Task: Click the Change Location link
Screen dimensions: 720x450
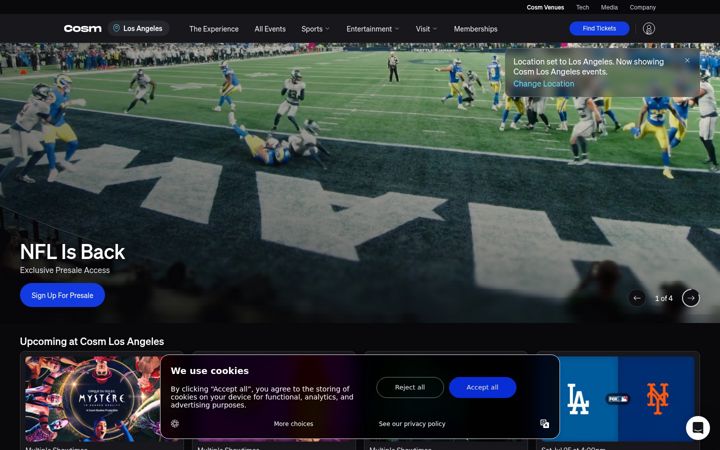Action: pyautogui.click(x=544, y=84)
